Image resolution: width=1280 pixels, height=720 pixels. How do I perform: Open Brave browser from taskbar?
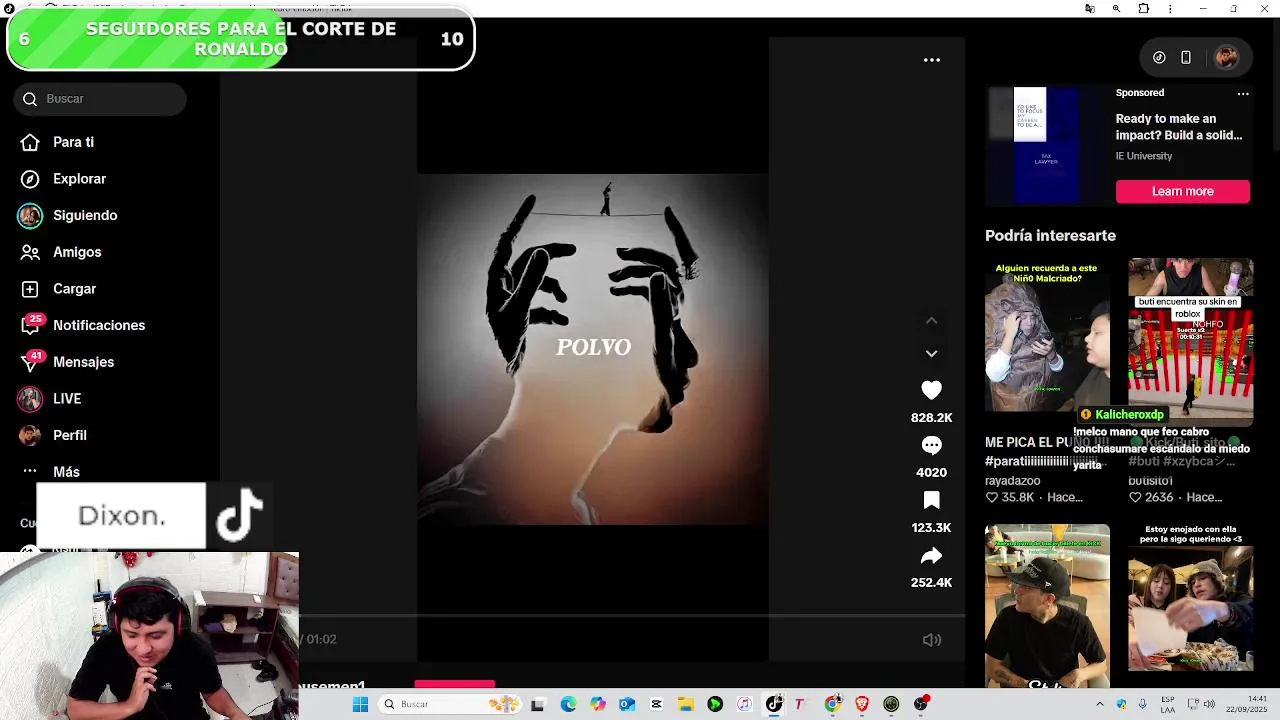coord(862,704)
